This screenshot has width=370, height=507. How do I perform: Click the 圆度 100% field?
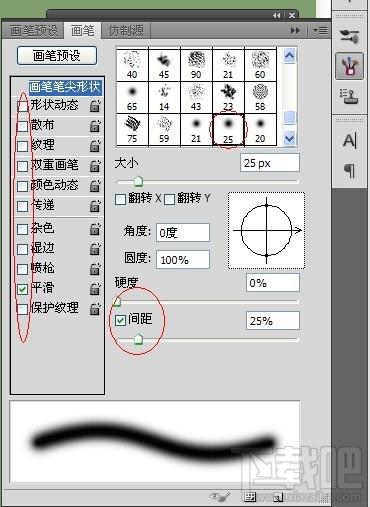[183, 260]
